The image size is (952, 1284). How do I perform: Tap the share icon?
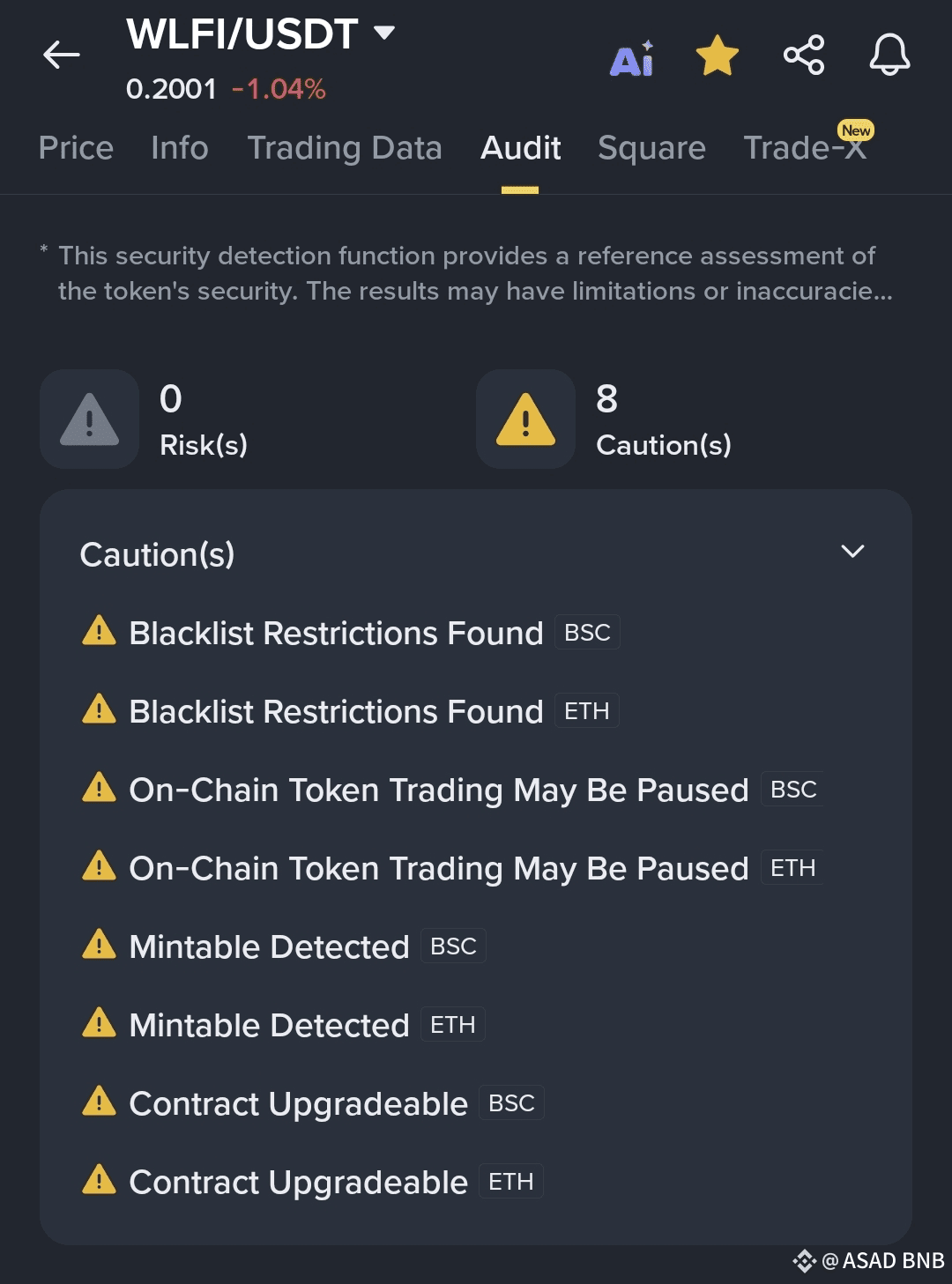[x=804, y=56]
